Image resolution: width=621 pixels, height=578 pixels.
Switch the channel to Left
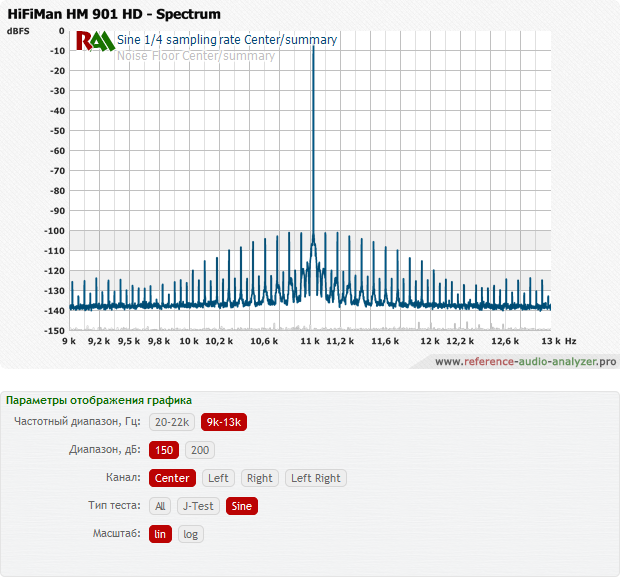tap(218, 478)
